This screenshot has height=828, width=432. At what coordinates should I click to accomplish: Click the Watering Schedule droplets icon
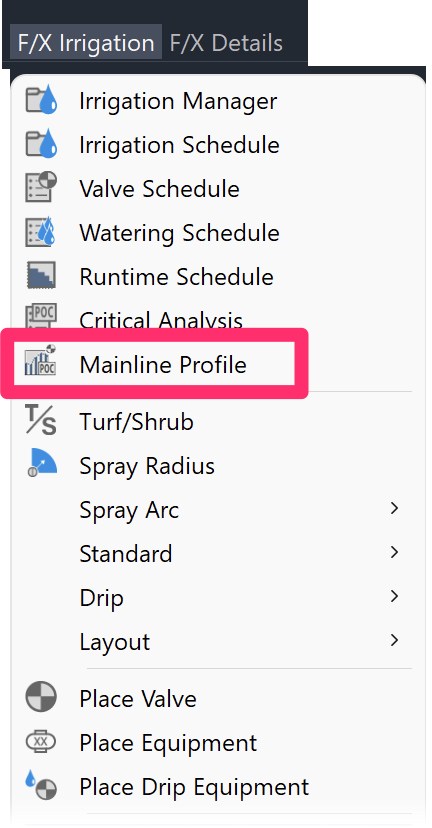[x=41, y=232]
